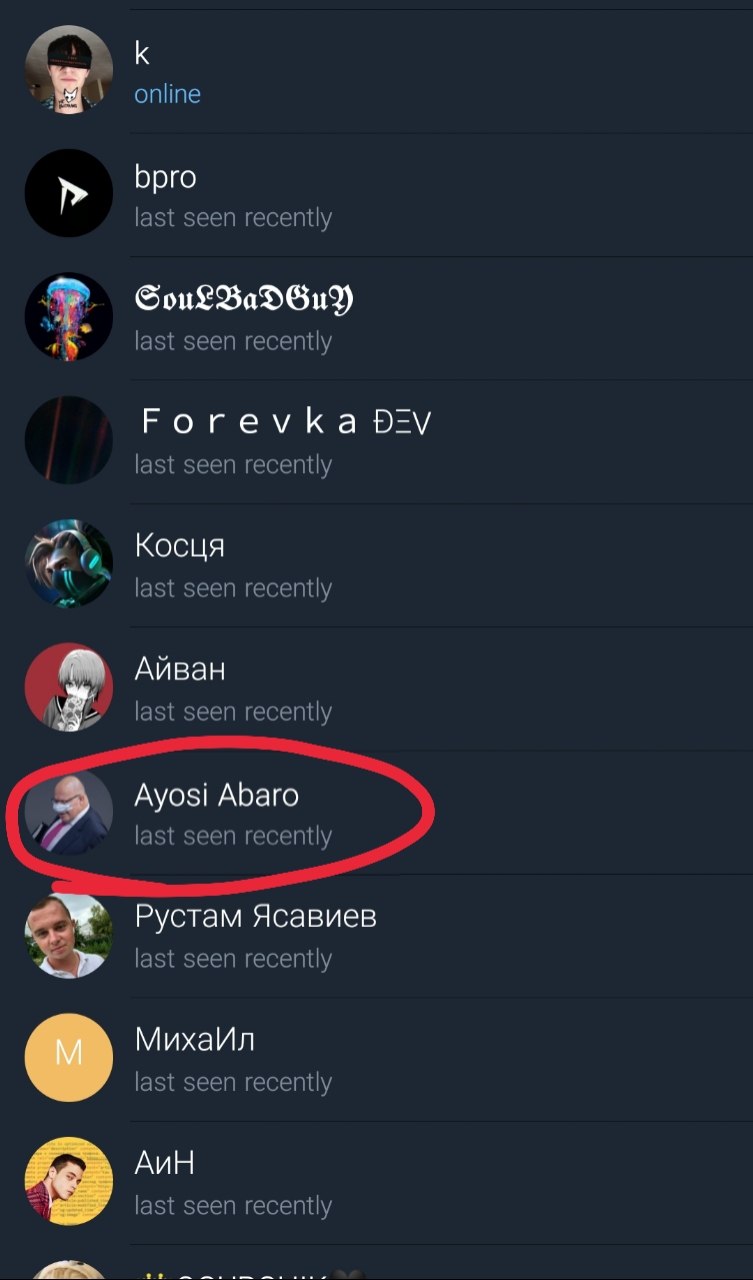753x1280 pixels.
Task: Open Ayosi Abaro circled avatar photo
Action: (68, 811)
